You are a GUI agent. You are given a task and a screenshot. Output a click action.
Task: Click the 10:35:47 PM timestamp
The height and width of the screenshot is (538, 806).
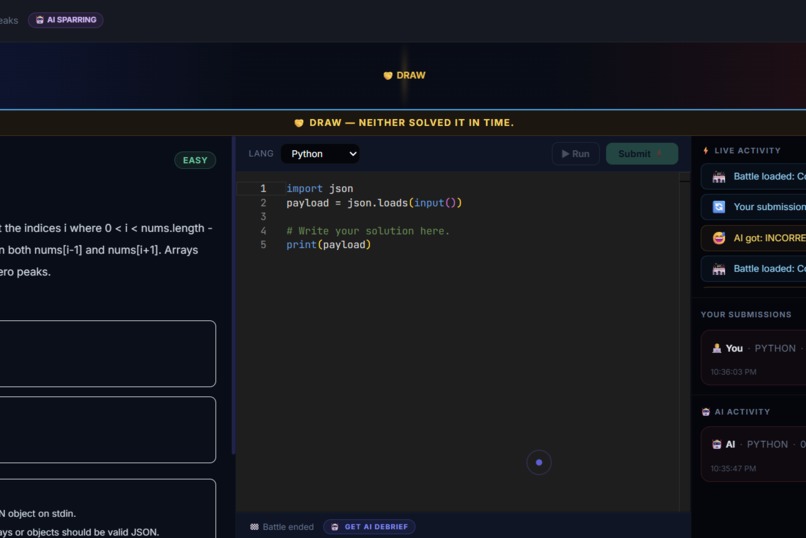733,469
